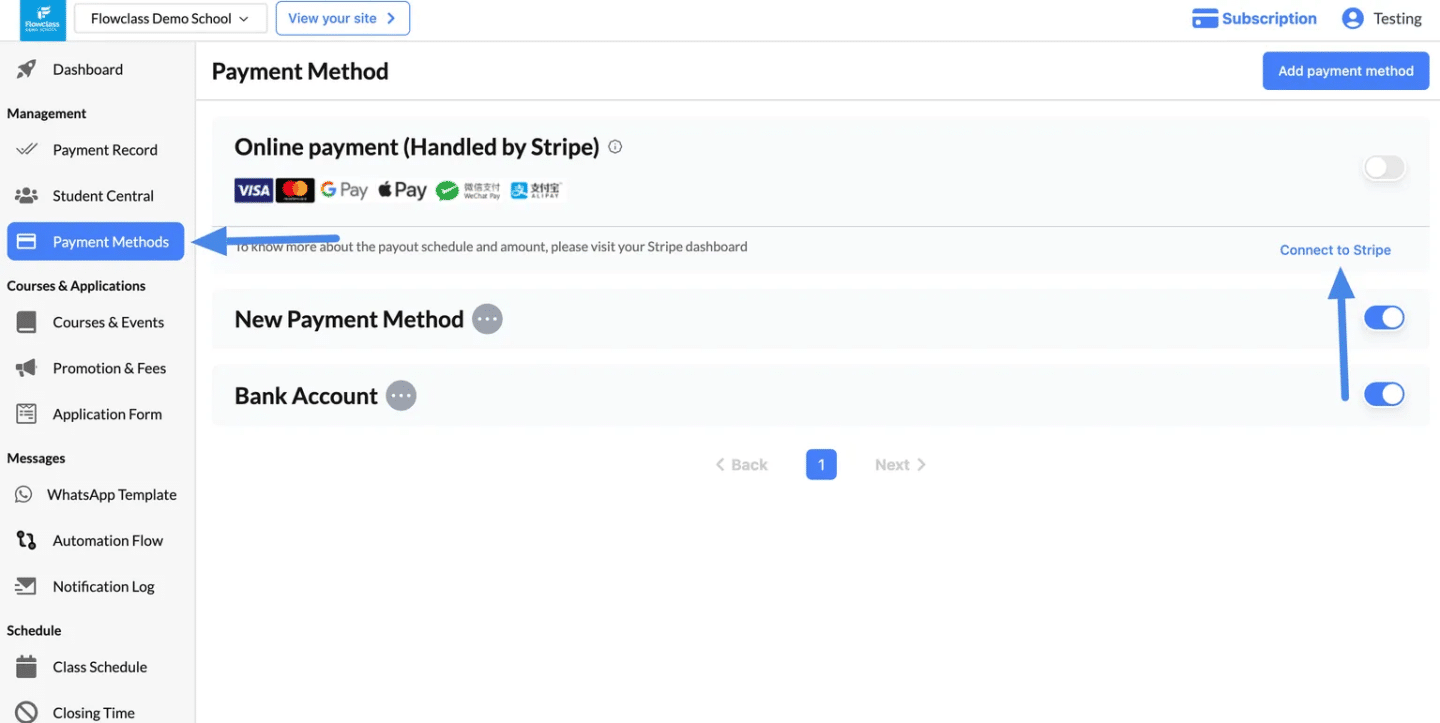Viewport: 1440px width, 723px height.
Task: Click the WhatsApp Template icon
Action: tap(23, 494)
